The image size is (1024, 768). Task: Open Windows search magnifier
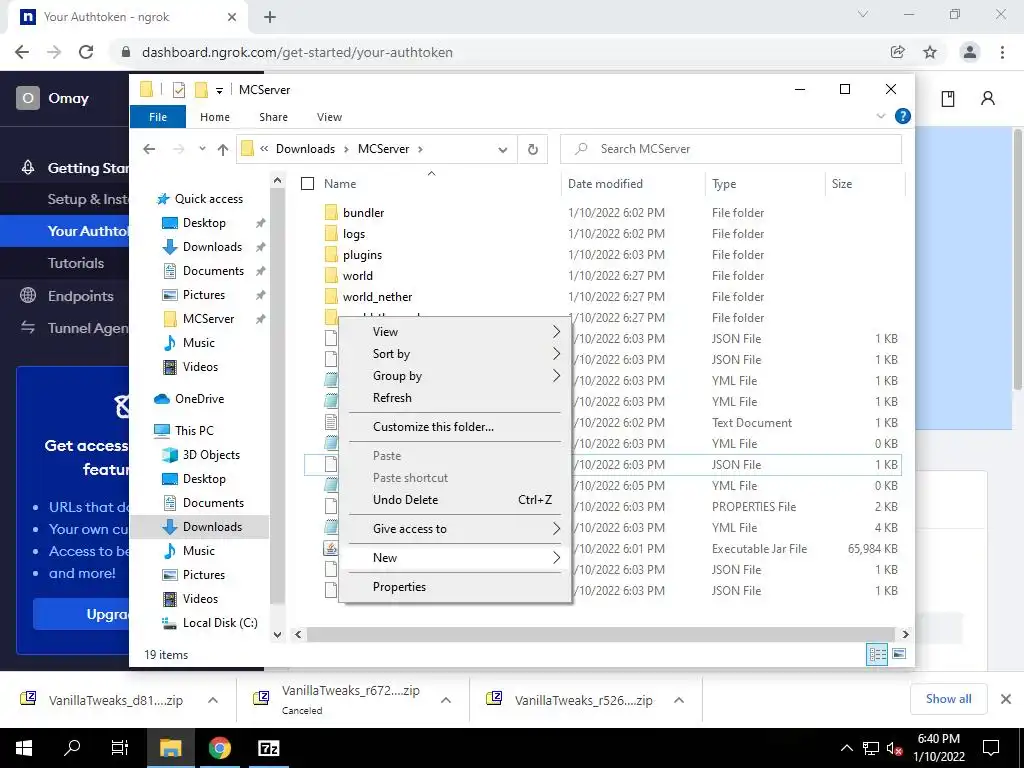tap(72, 748)
